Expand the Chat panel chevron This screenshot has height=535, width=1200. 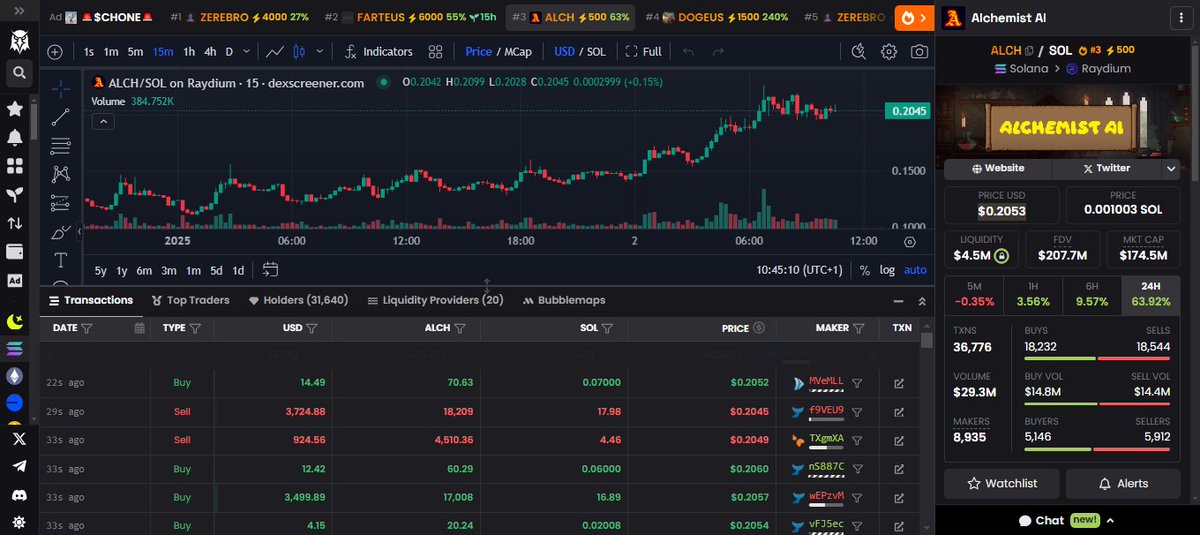tap(1110, 520)
